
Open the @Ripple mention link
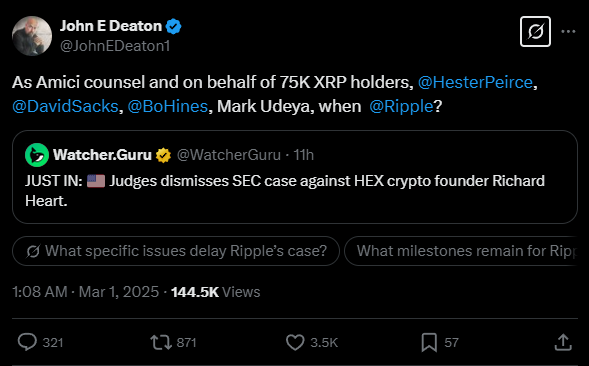(x=401, y=106)
